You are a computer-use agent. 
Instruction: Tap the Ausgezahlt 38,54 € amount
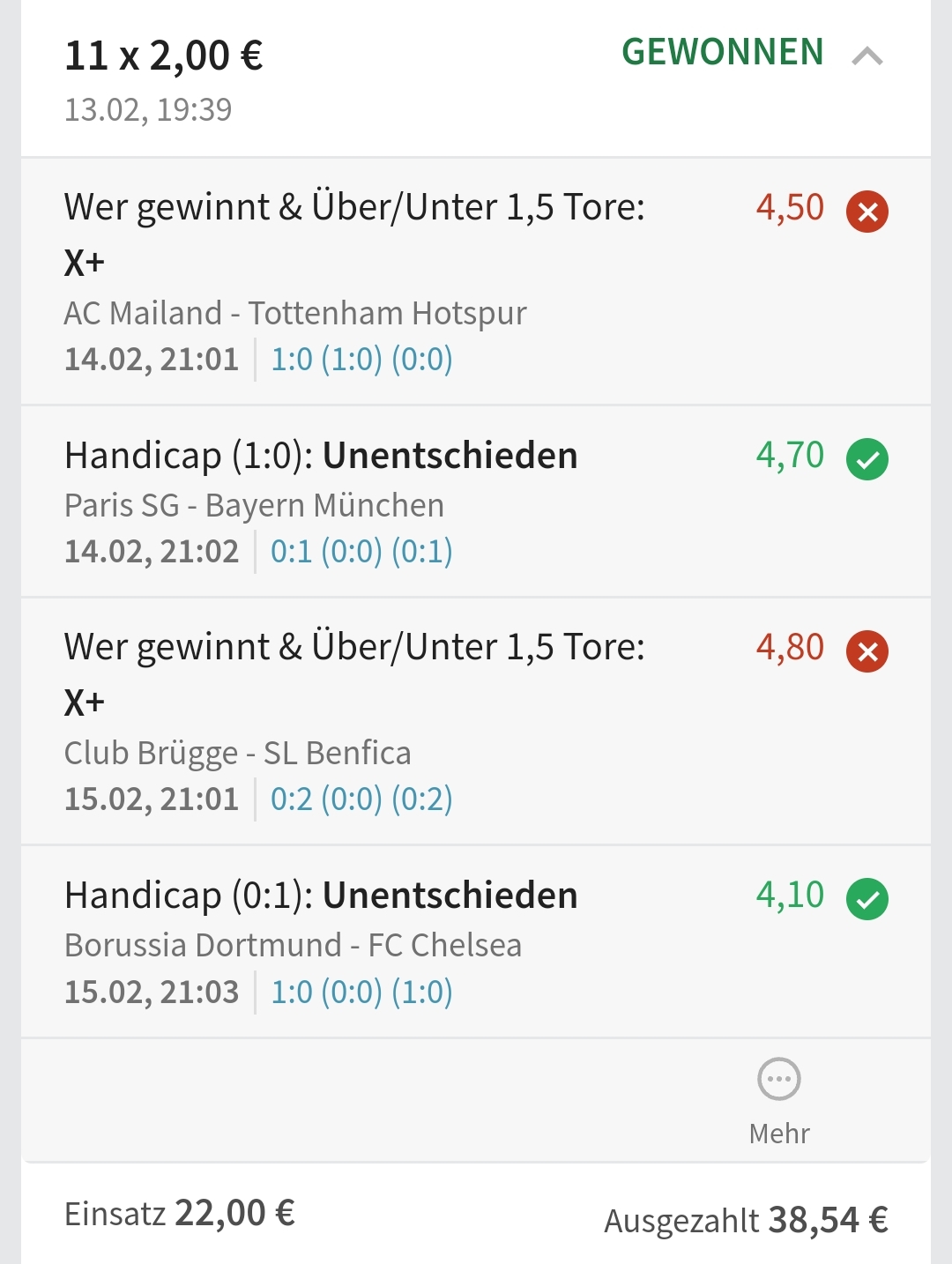(x=746, y=1221)
